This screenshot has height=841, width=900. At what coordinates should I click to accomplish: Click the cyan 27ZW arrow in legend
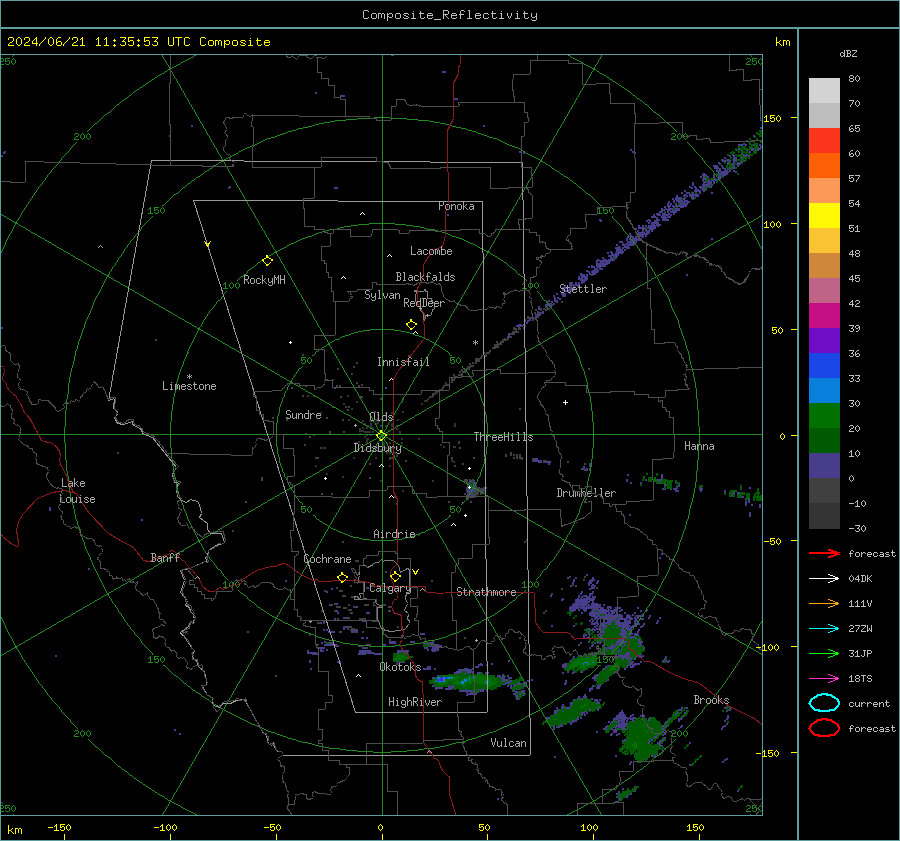point(824,629)
